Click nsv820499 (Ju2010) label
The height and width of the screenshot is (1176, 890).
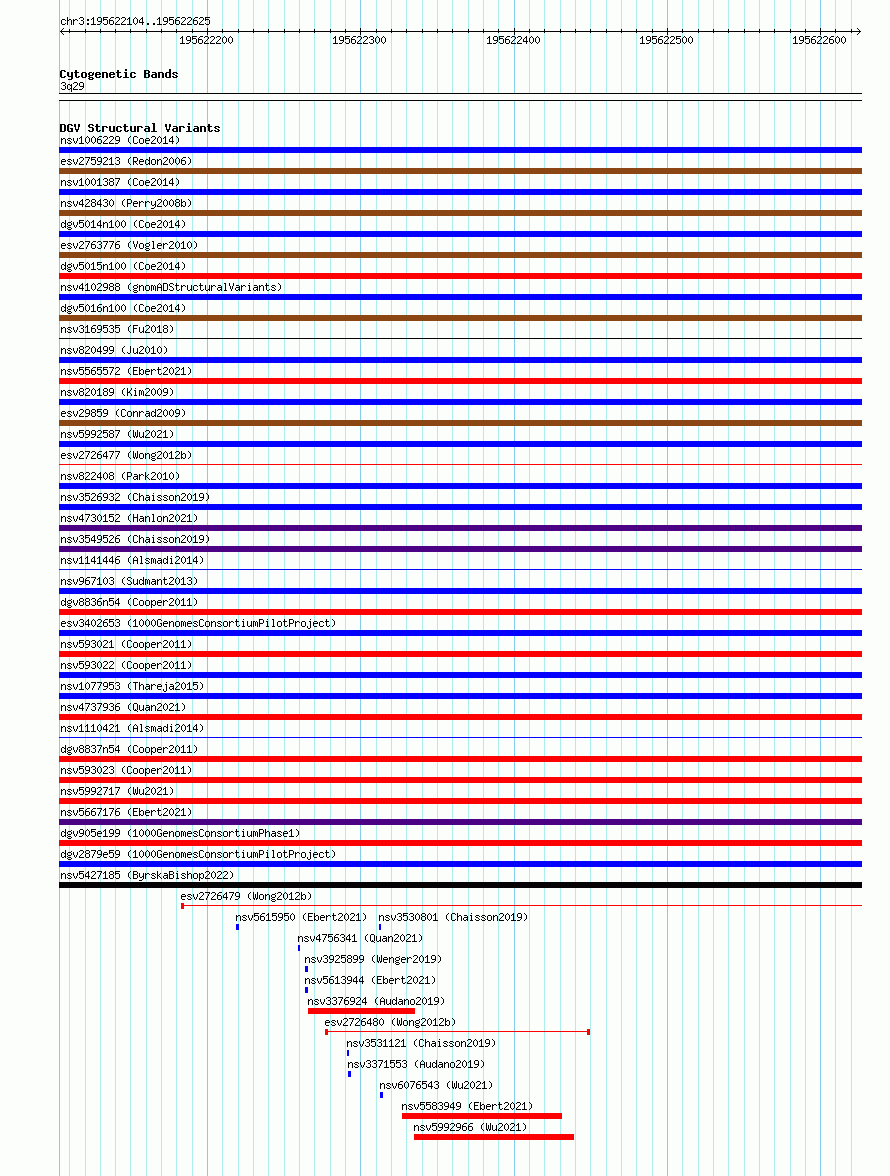tap(114, 350)
